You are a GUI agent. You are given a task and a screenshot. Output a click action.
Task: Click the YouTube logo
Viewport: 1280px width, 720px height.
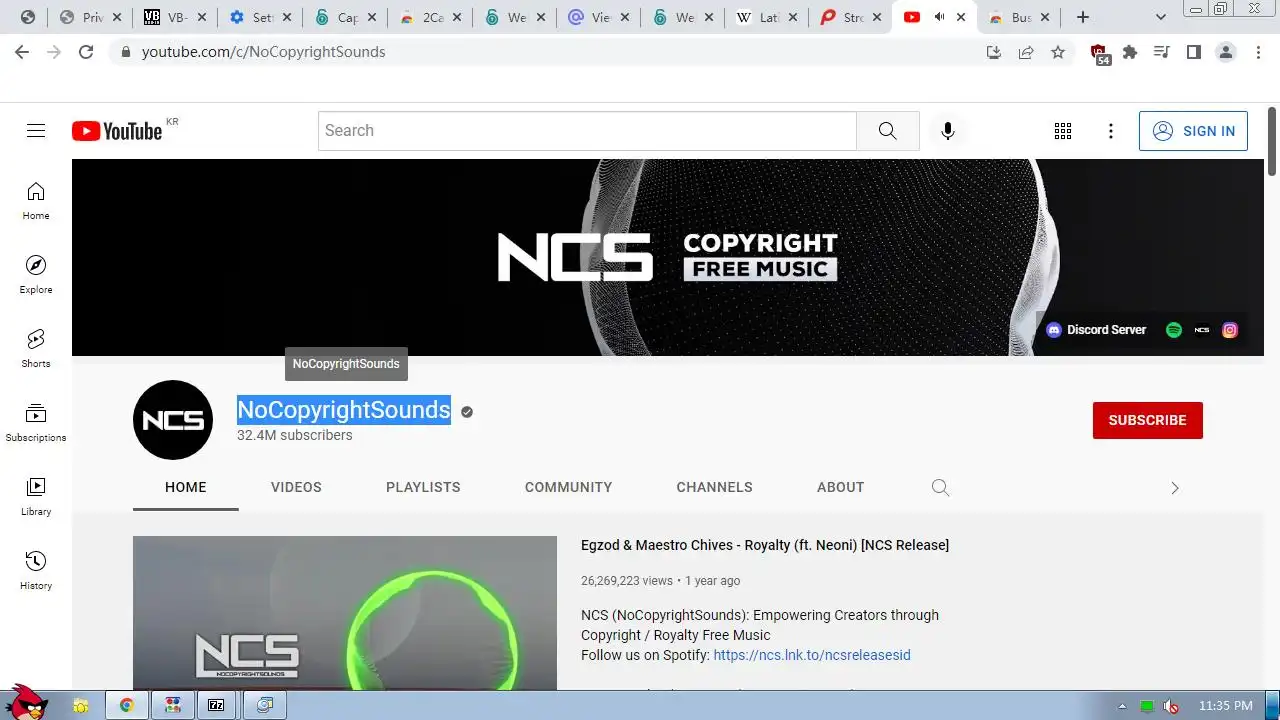117,131
